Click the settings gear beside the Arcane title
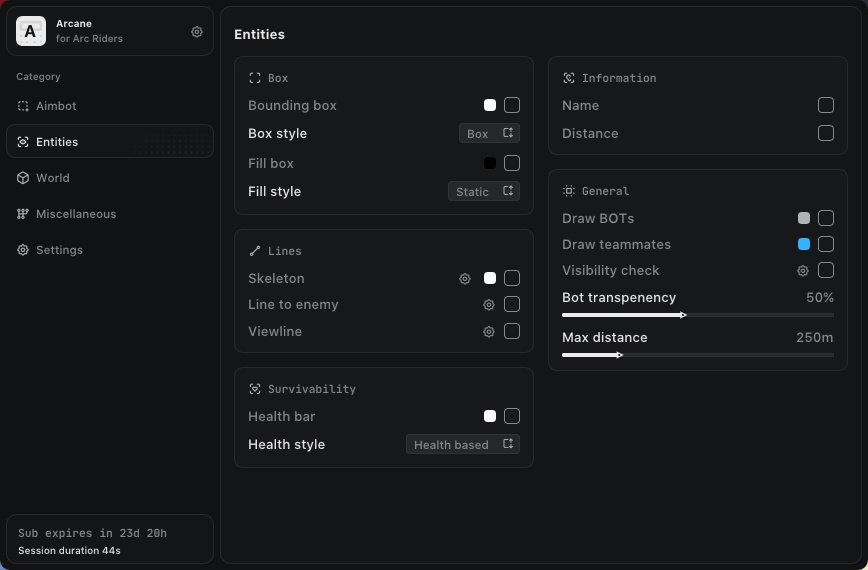Image resolution: width=868 pixels, height=570 pixels. coord(197,32)
